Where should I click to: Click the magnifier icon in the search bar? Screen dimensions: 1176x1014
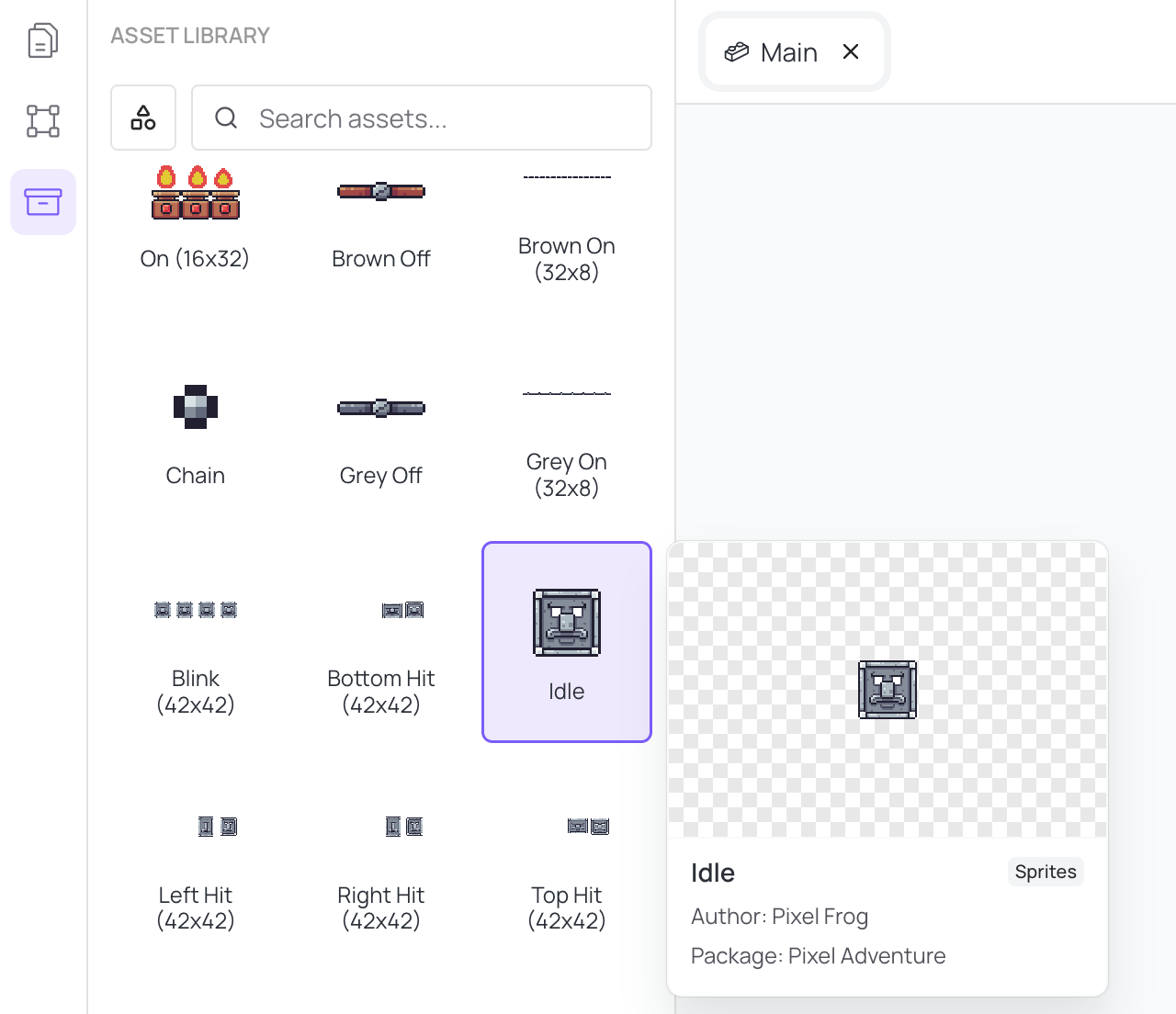[x=226, y=118]
